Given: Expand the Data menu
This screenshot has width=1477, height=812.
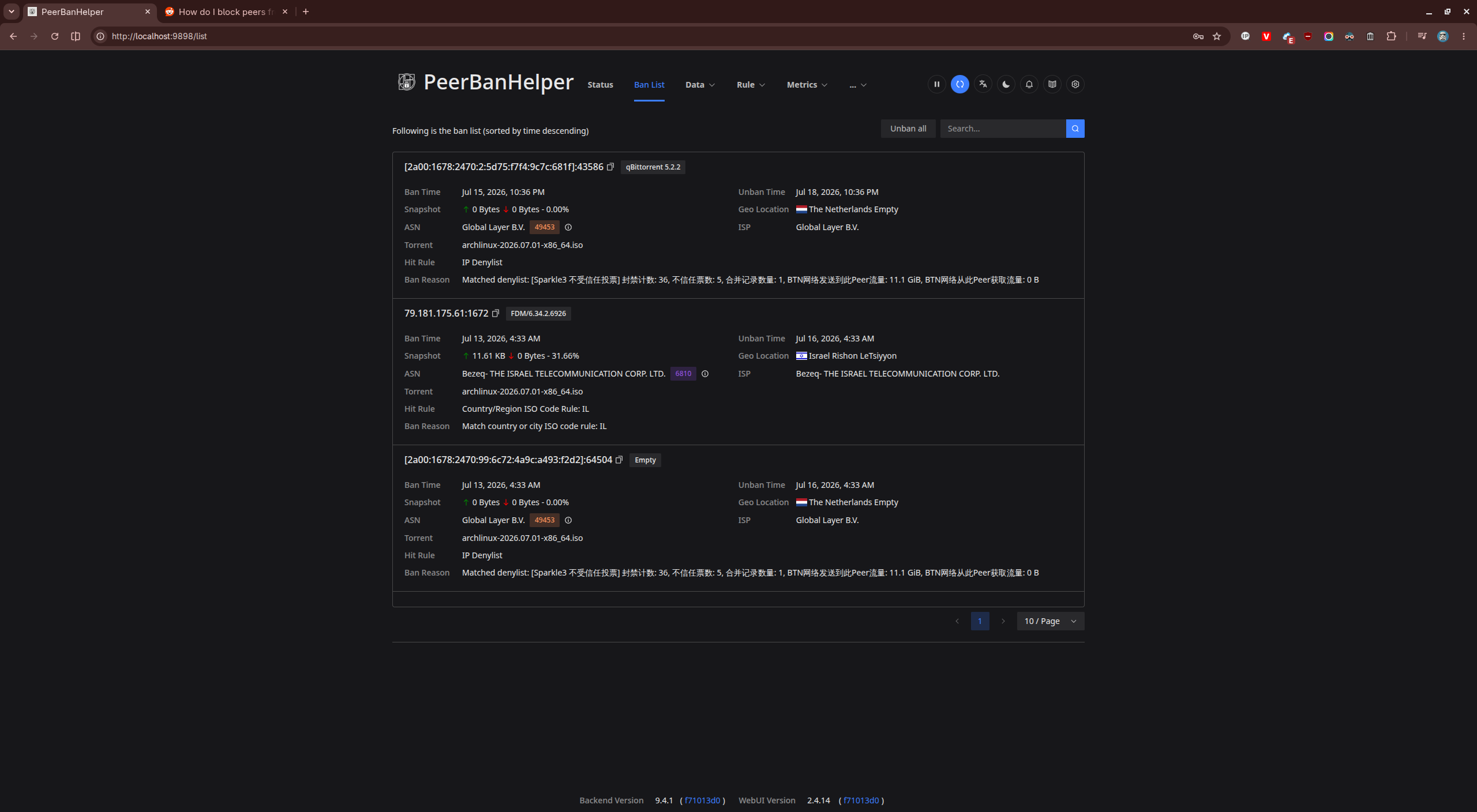Looking at the screenshot, I should (700, 85).
